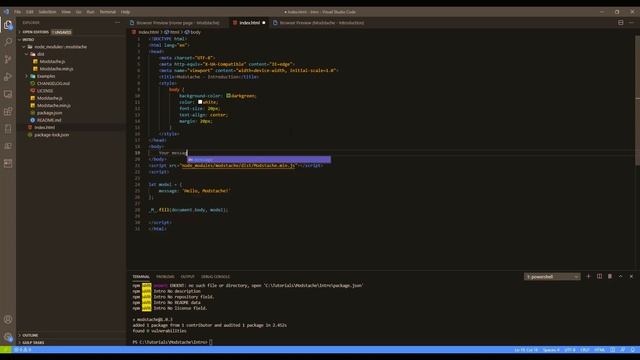Screen dimensions: 640x360
Task: Open the File menu
Action: [18, 12]
